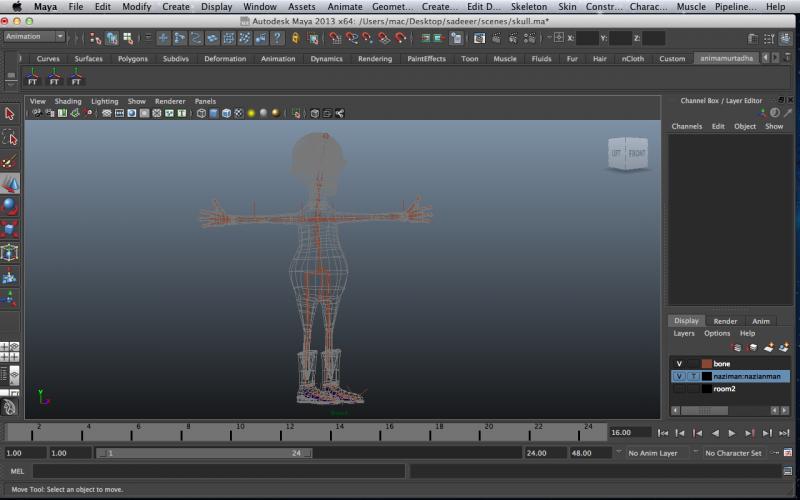Select the arrow Select tool
This screenshot has width=800, height=500.
(x=10, y=114)
